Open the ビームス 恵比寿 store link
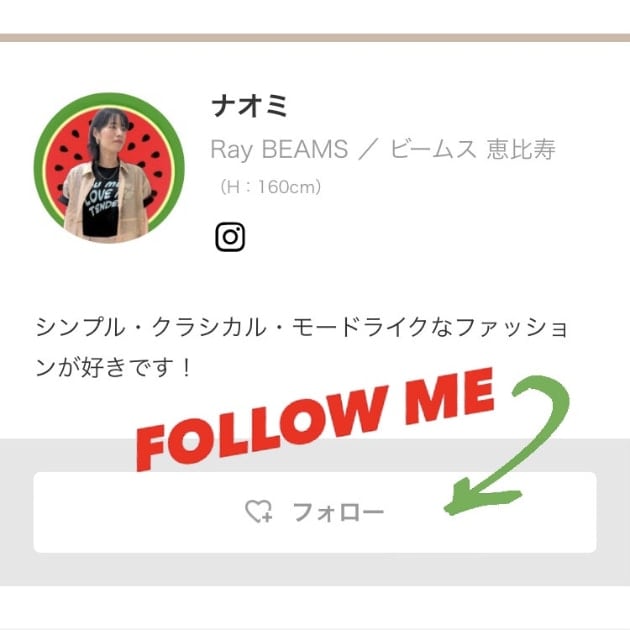630x630 pixels. (x=473, y=149)
